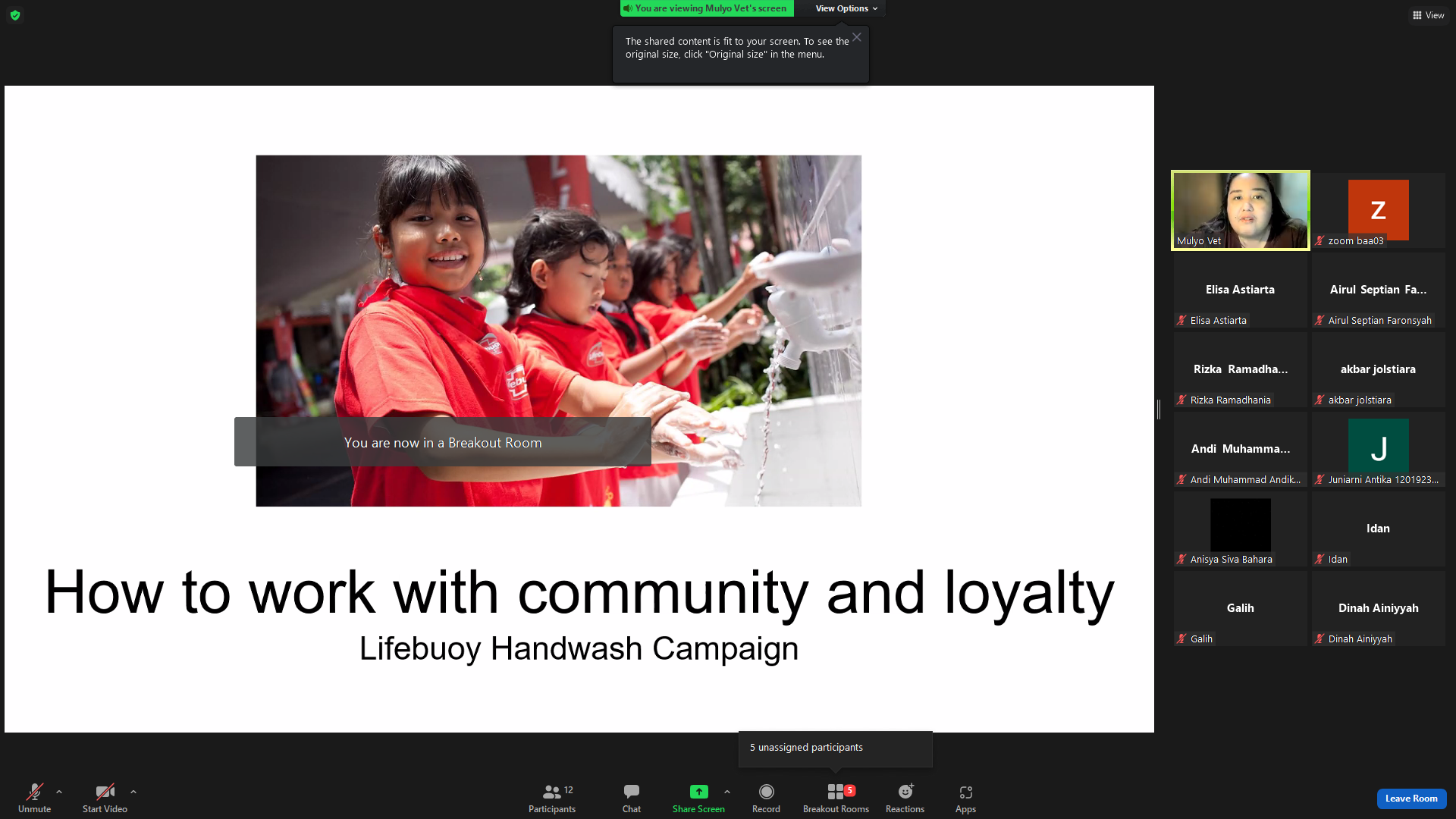Click the muted mic icon for Juniarni Antika

[1319, 479]
